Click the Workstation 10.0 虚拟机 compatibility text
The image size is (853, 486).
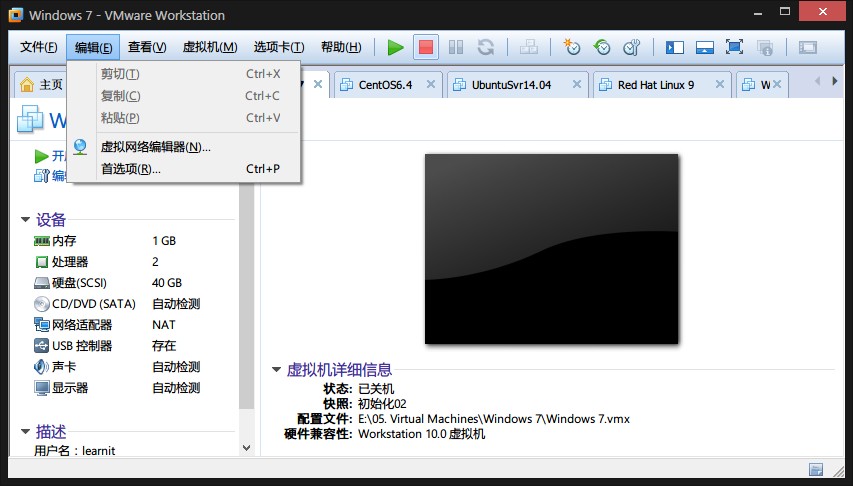[x=422, y=434]
